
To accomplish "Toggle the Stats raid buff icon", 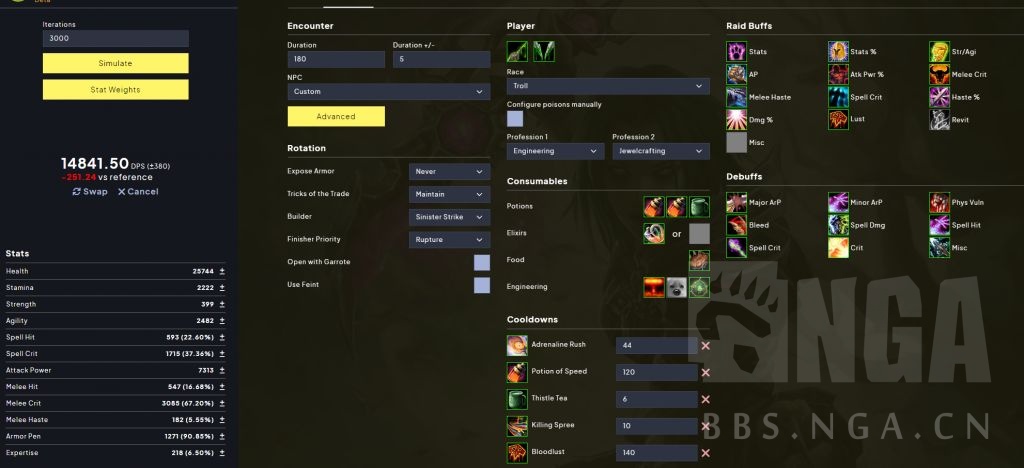I will click(736, 52).
